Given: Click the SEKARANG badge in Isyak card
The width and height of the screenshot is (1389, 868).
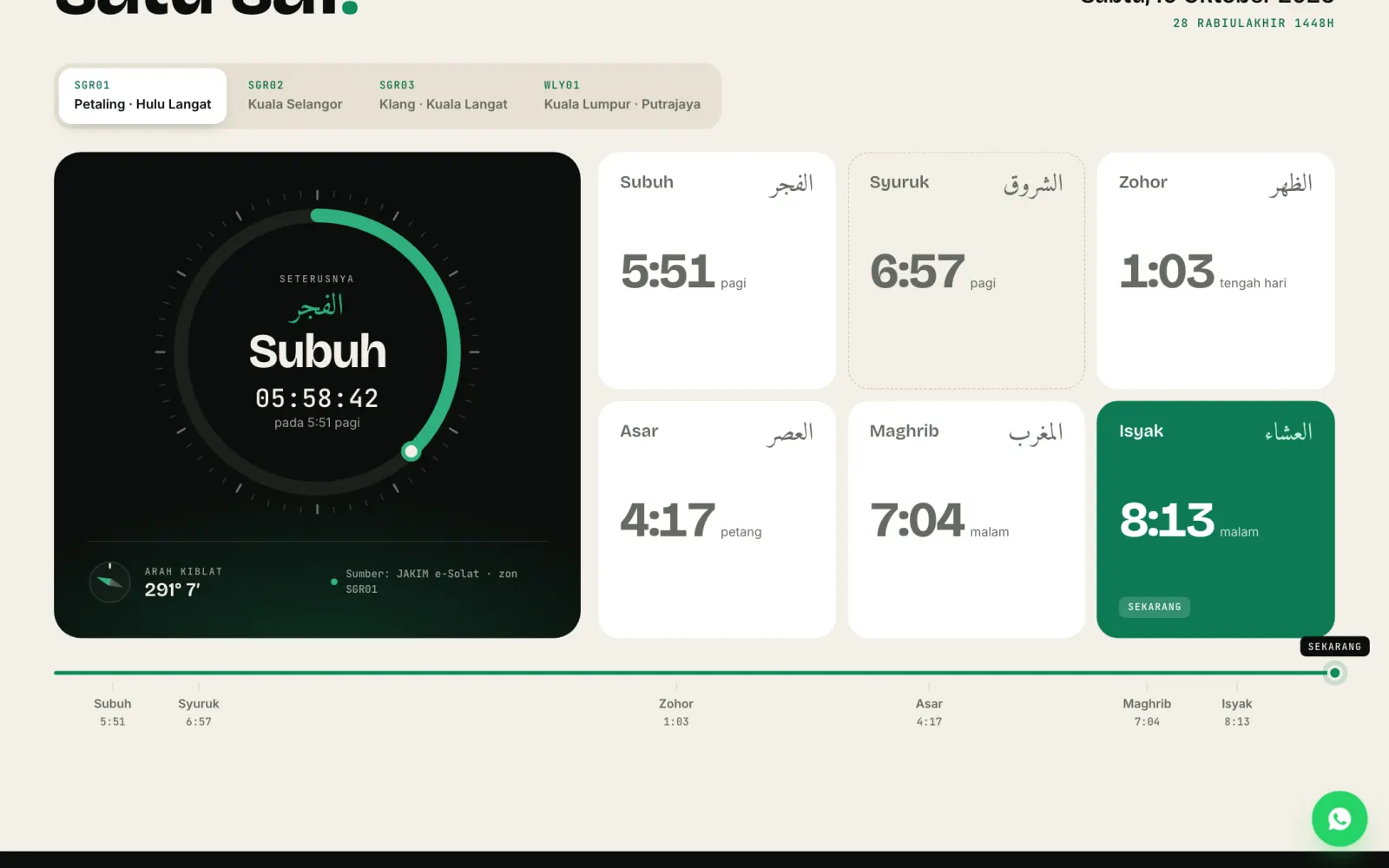Looking at the screenshot, I should [1155, 608].
